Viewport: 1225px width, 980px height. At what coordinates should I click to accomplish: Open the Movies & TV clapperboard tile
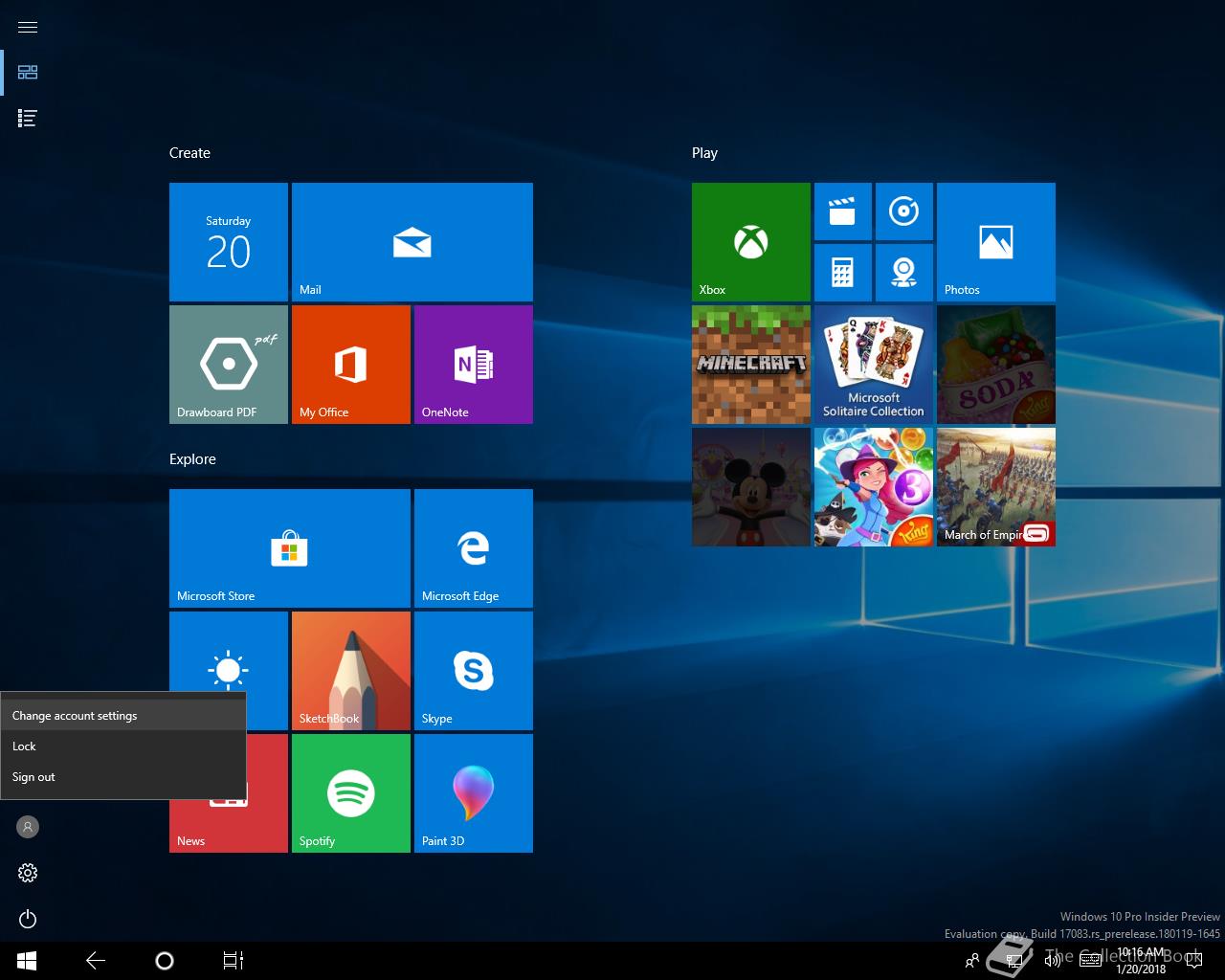pyautogui.click(x=843, y=212)
